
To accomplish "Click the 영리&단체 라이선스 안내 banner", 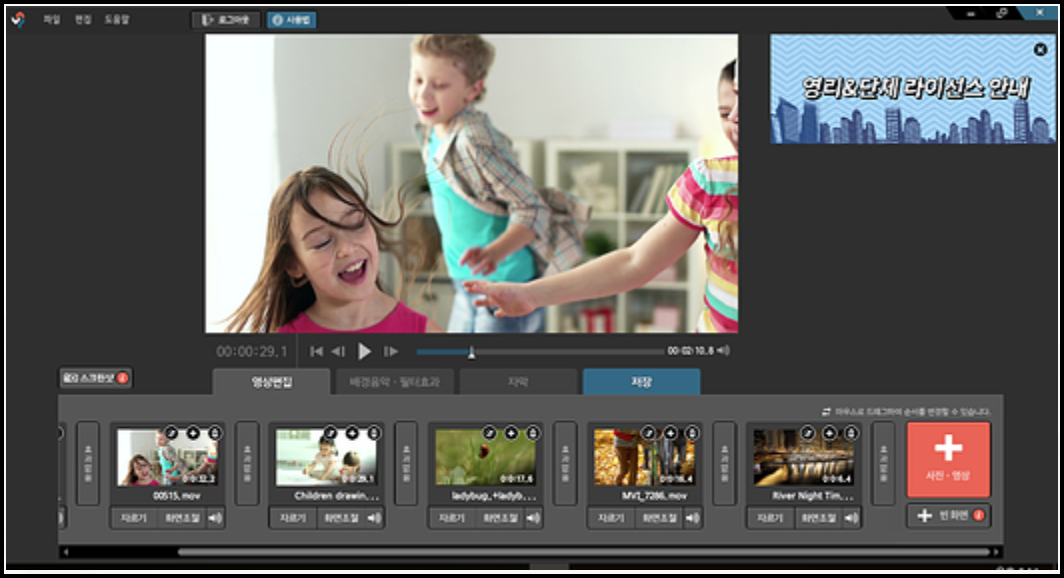I will click(x=913, y=89).
